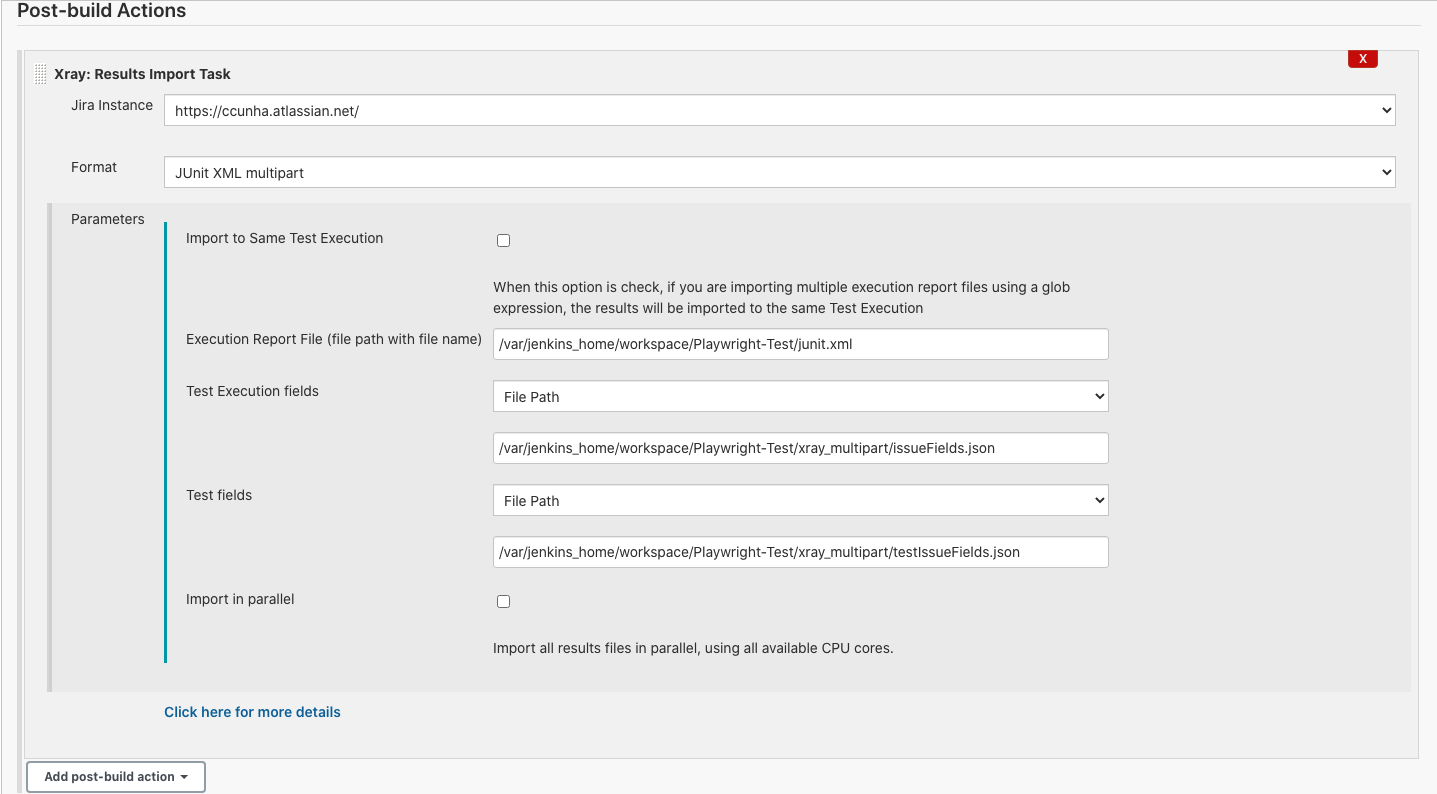The height and width of the screenshot is (794, 1437).
Task: Click the 'Format' label
Action: (x=94, y=167)
